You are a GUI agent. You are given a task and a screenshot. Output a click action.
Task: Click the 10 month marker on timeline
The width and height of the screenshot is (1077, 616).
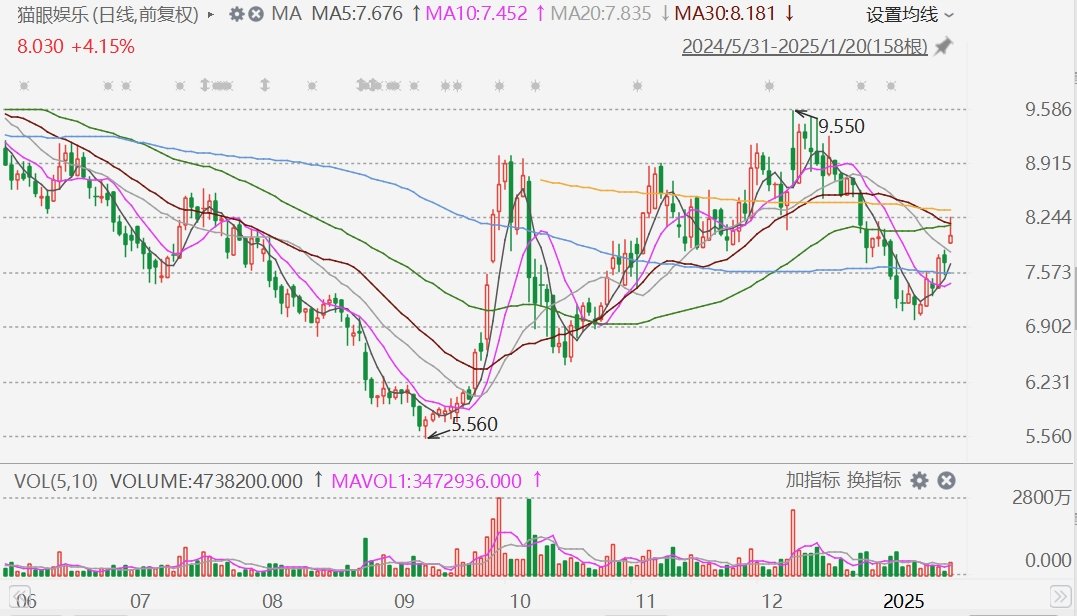(519, 601)
